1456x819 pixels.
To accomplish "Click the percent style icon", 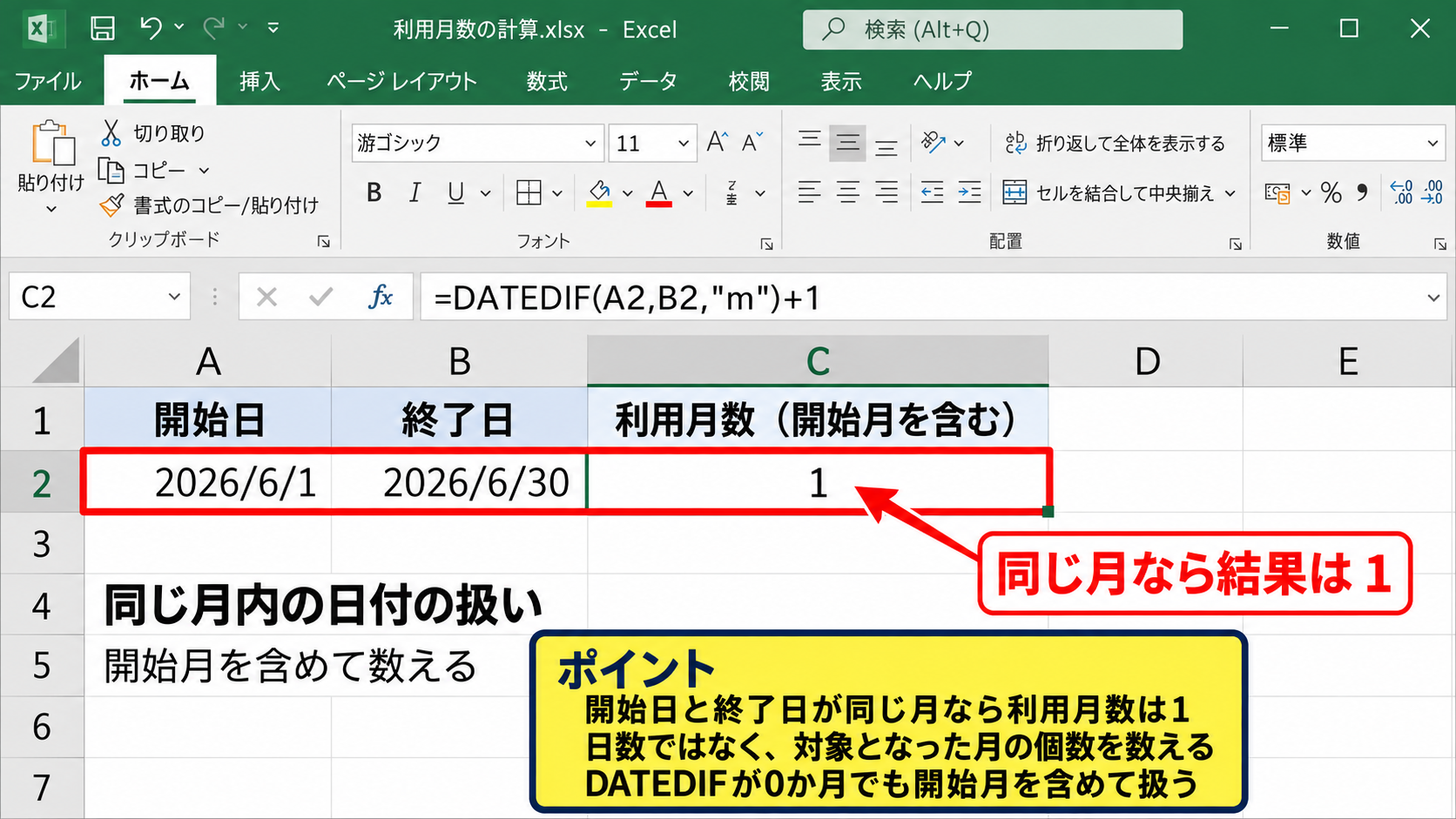I will (x=1331, y=192).
